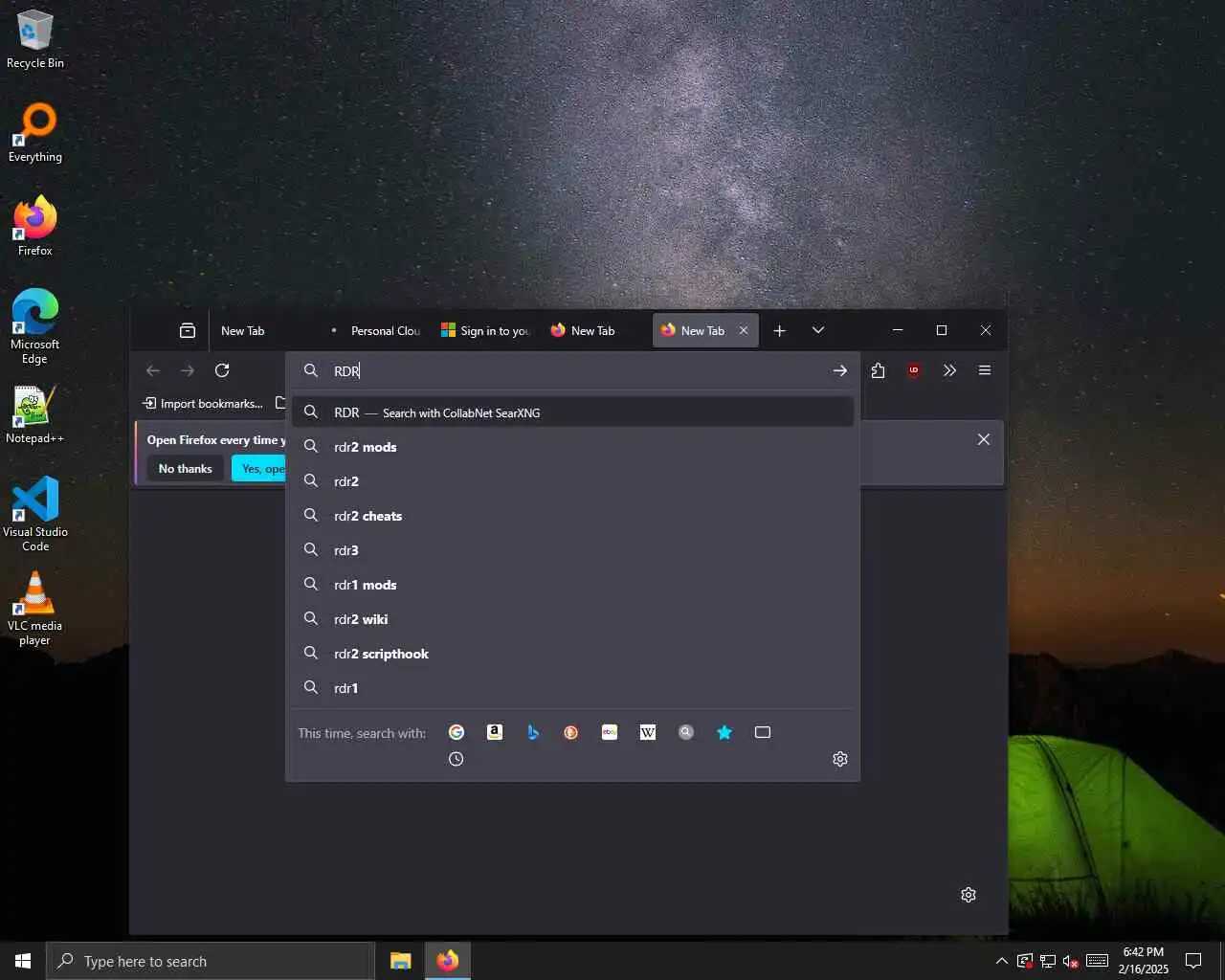Open Firefox application hamburger menu

coord(984,370)
